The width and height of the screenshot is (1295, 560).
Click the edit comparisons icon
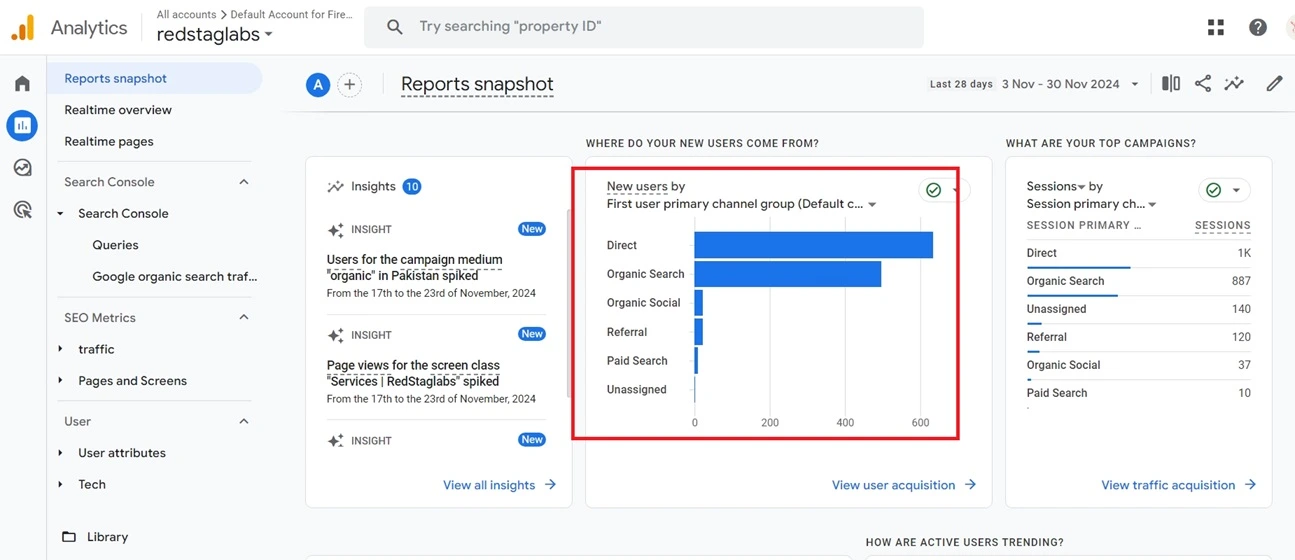tap(1171, 84)
